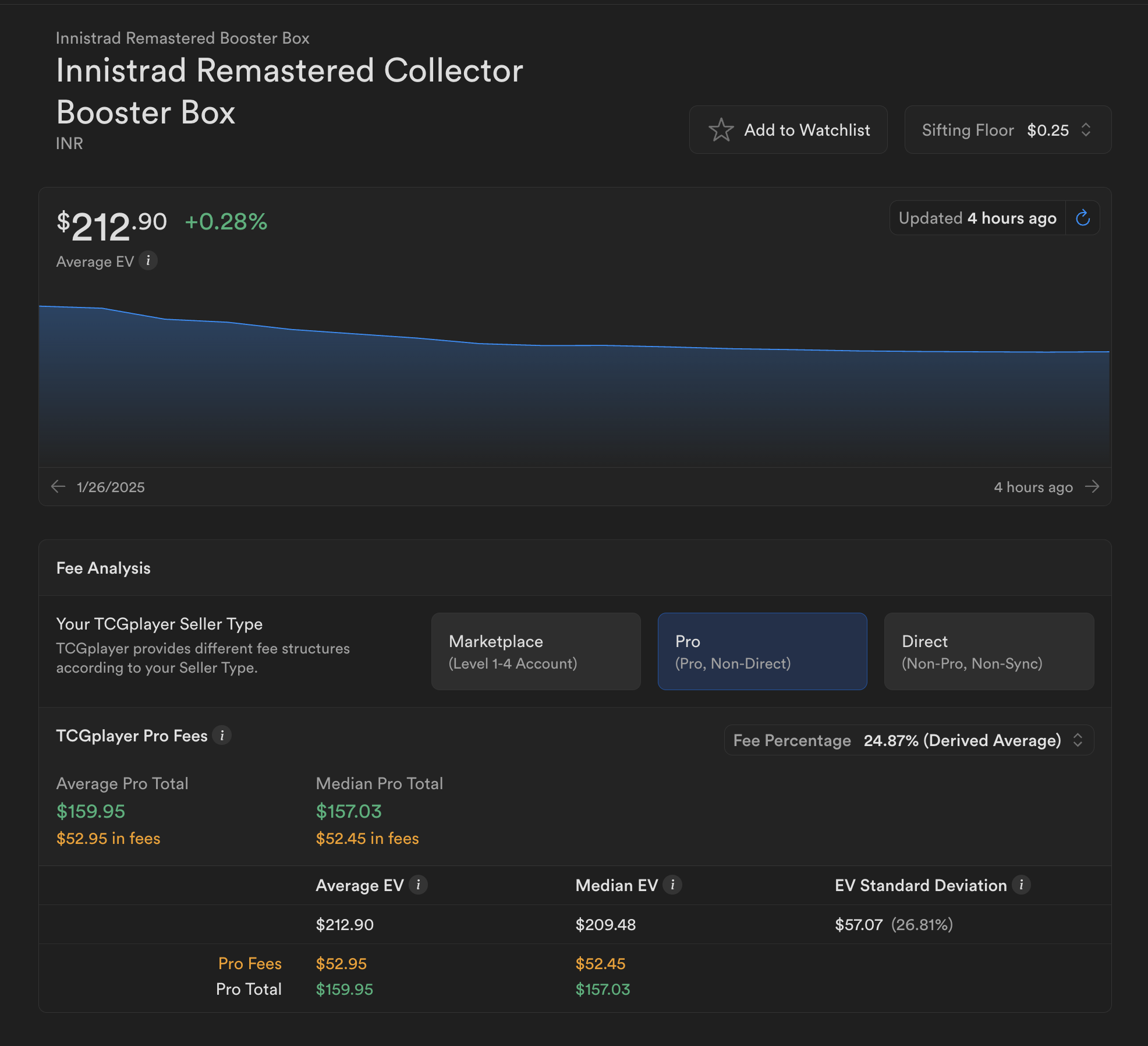Click the star icon beside Add to Watchlist

click(721, 130)
